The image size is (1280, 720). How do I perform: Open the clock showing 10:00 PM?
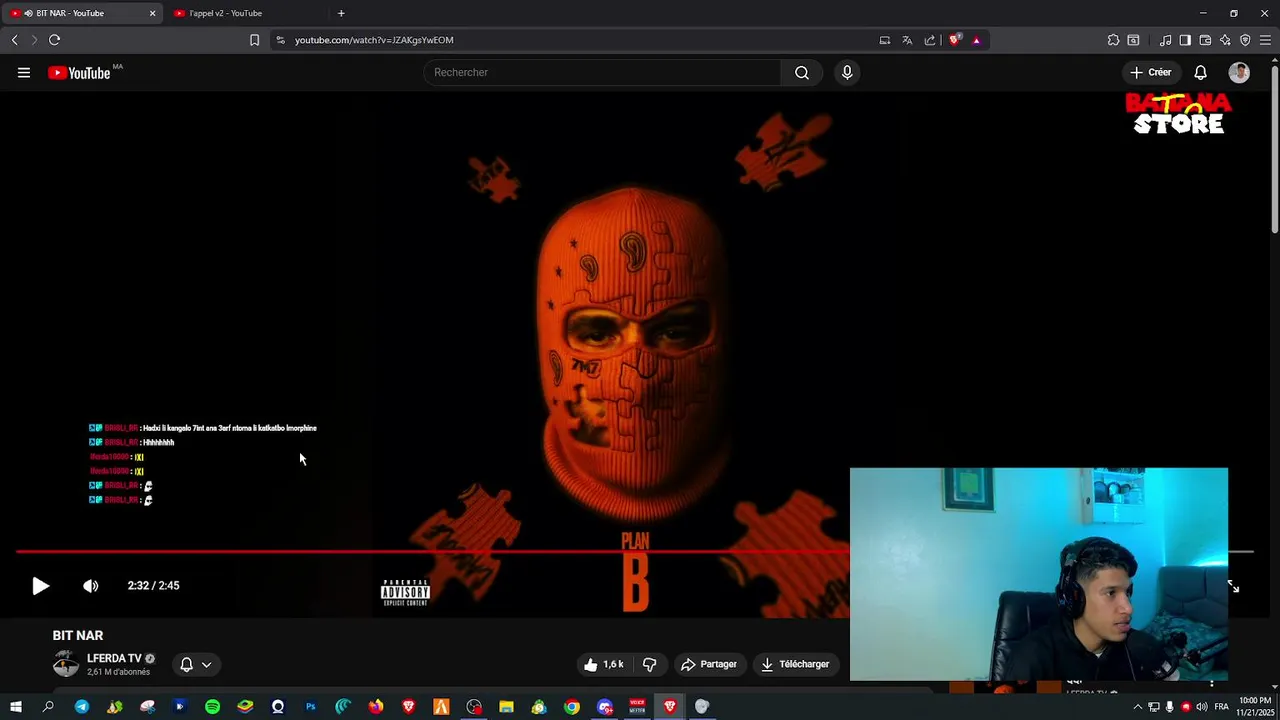pos(1255,707)
